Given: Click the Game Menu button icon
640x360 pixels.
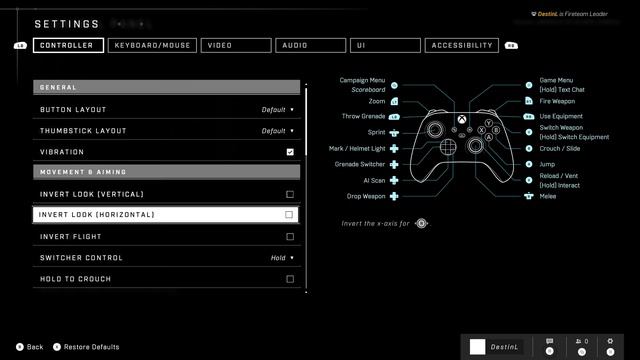Looking at the screenshot, I should point(529,85).
